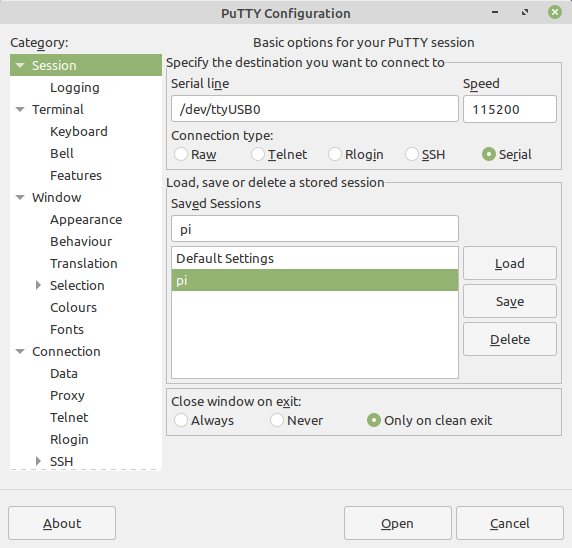
Task: Open the Data settings
Action: (64, 374)
